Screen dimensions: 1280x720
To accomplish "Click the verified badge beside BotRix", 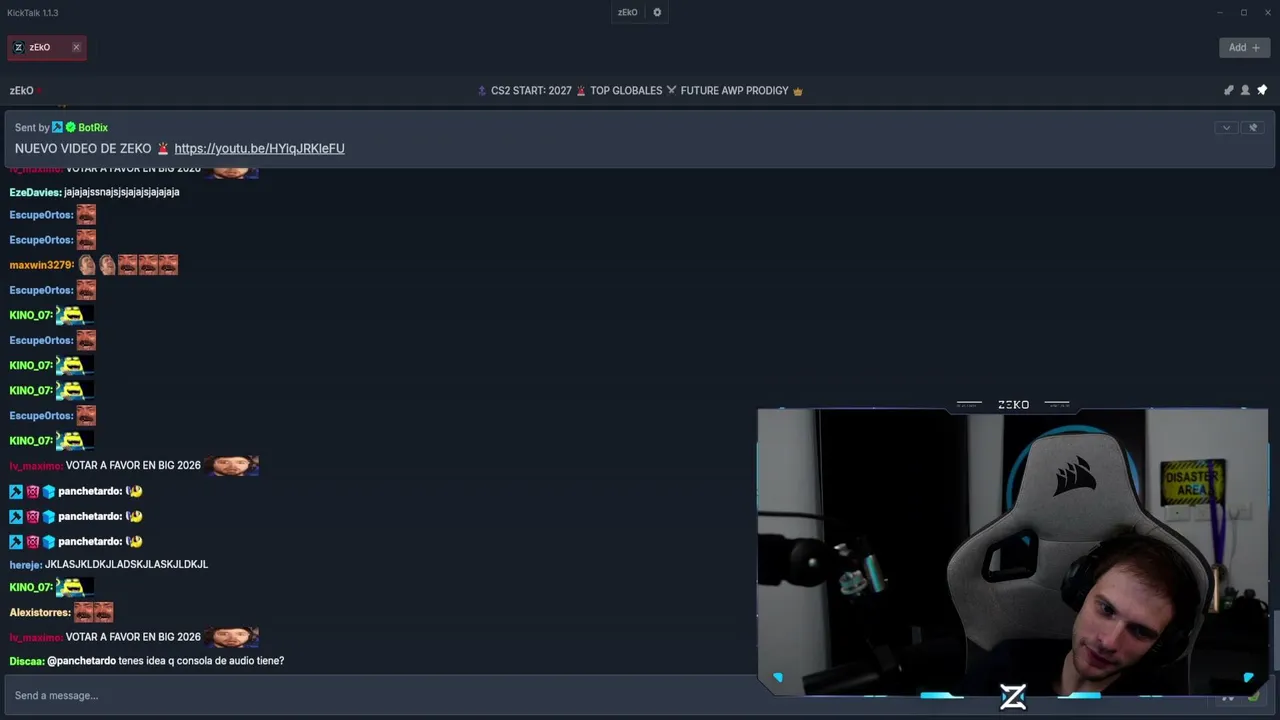I will point(71,128).
